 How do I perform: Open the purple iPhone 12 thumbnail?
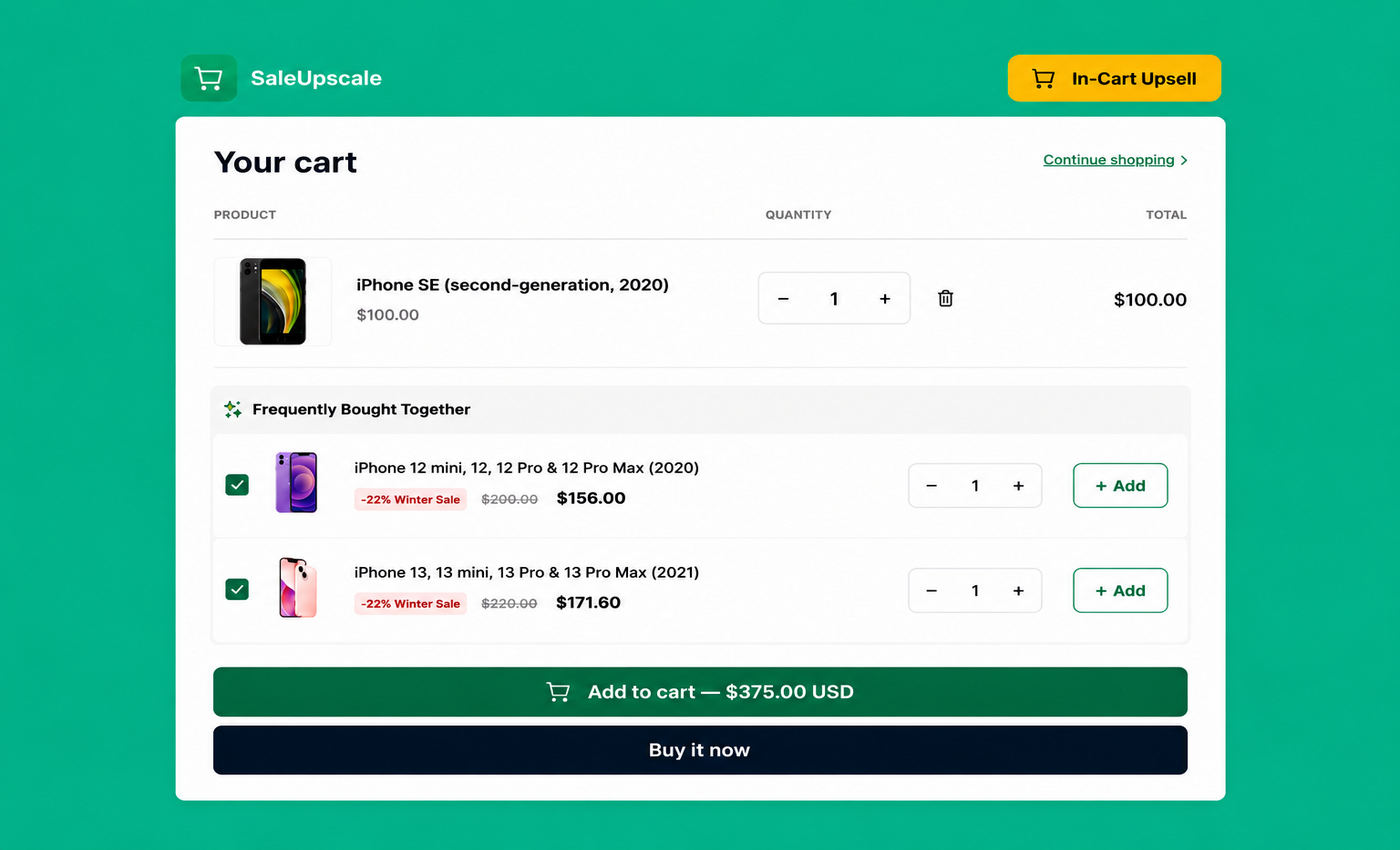pos(296,482)
